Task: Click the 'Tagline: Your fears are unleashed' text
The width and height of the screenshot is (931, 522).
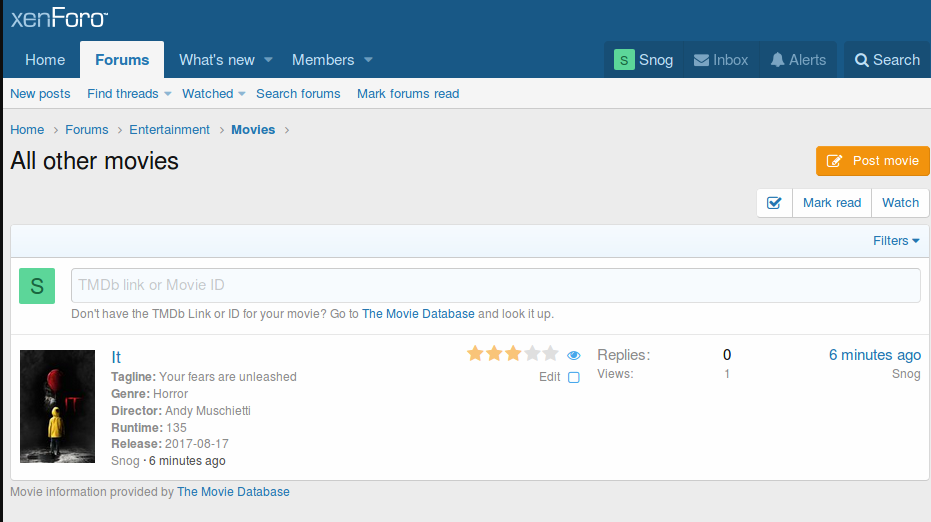Action: 204,377
